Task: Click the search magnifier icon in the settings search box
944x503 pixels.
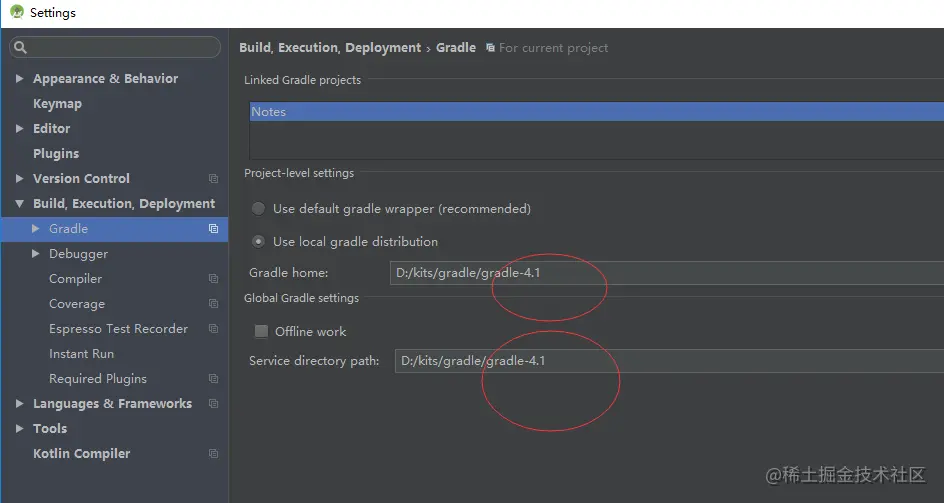Action: tap(20, 47)
